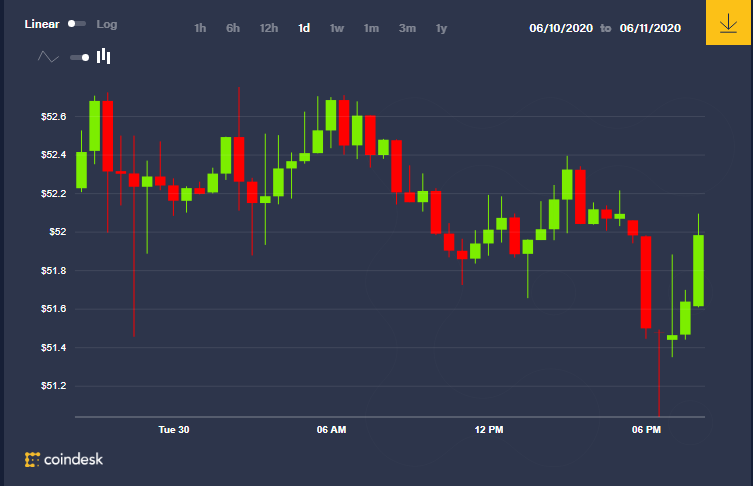This screenshot has width=753, height=486.
Task: Switch to the 1y time range
Action: coord(441,29)
